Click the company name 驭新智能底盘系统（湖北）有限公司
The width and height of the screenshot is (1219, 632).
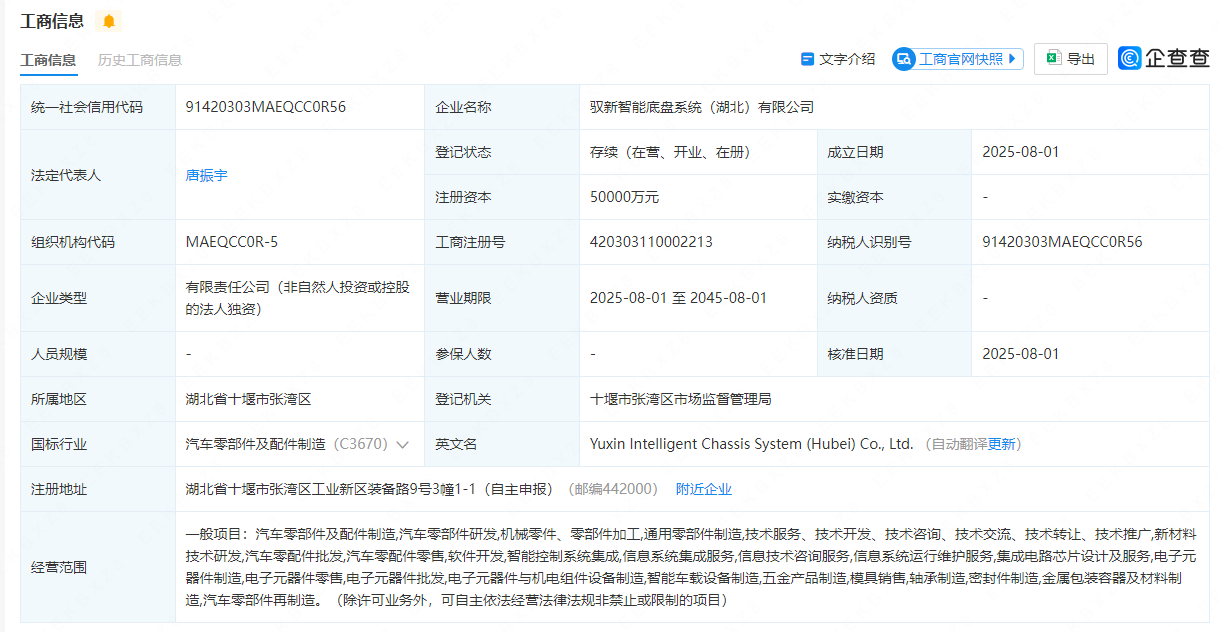pos(702,107)
